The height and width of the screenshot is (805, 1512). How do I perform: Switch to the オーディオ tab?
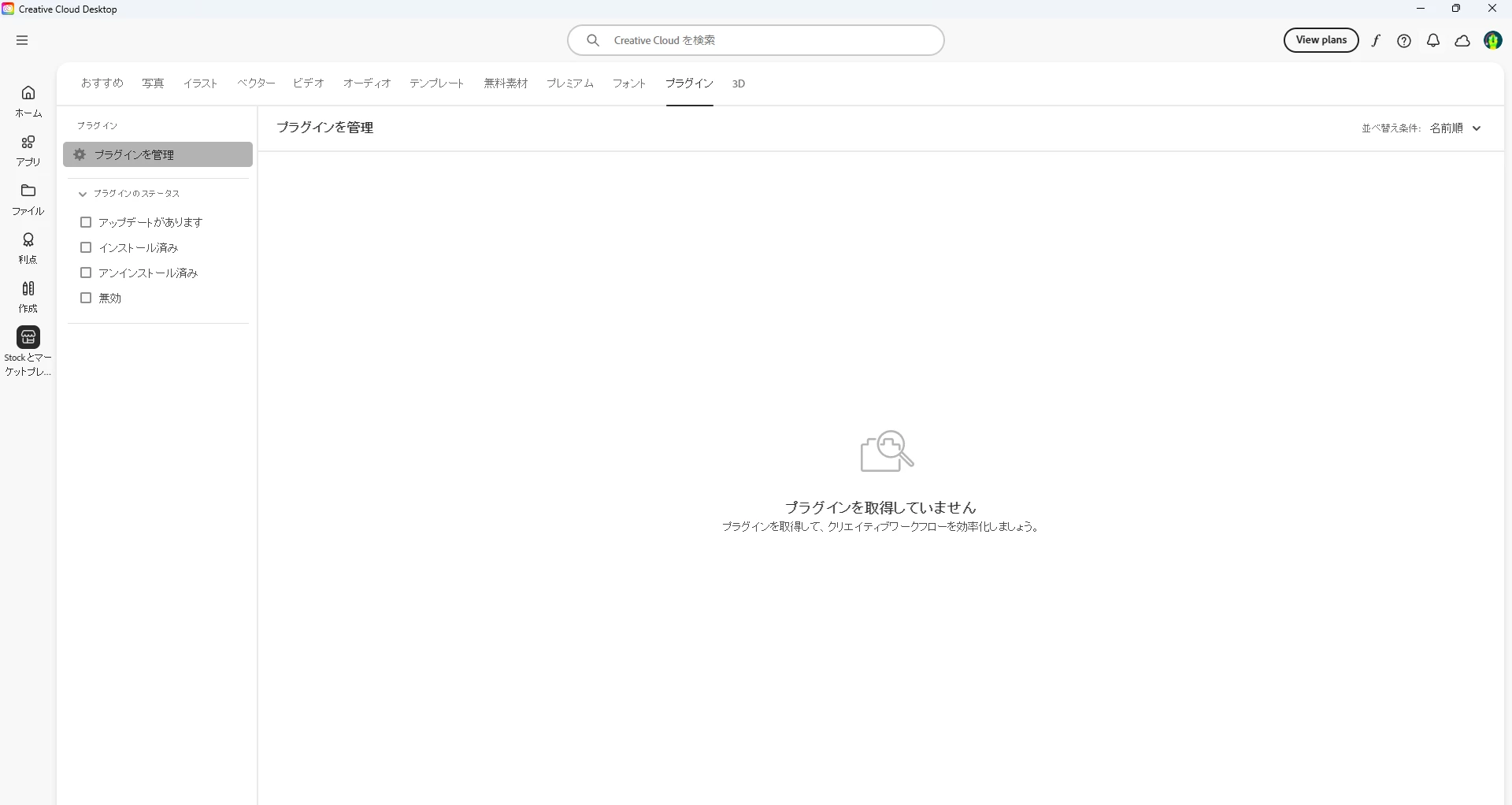(x=367, y=83)
